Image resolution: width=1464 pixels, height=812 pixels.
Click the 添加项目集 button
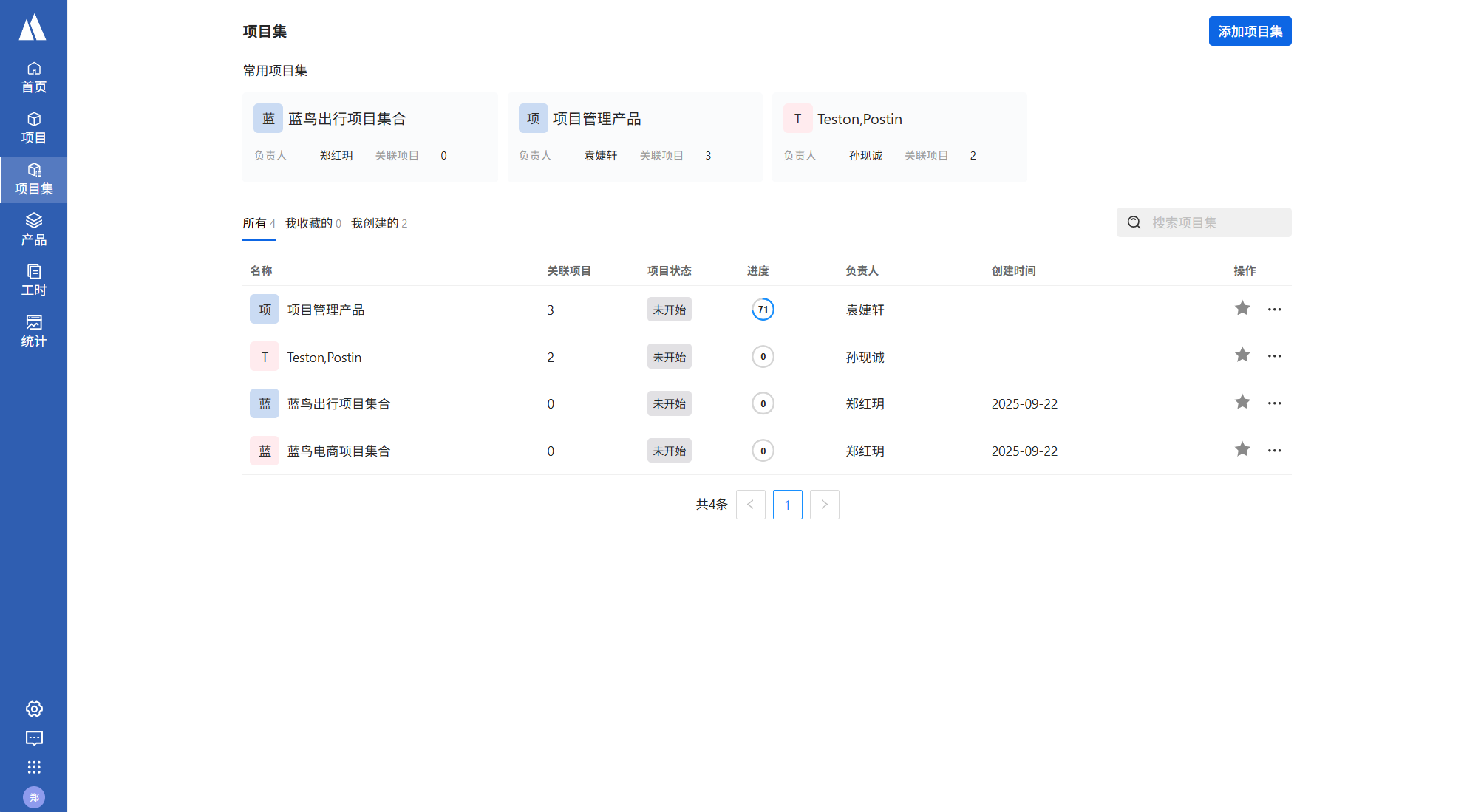[1250, 32]
